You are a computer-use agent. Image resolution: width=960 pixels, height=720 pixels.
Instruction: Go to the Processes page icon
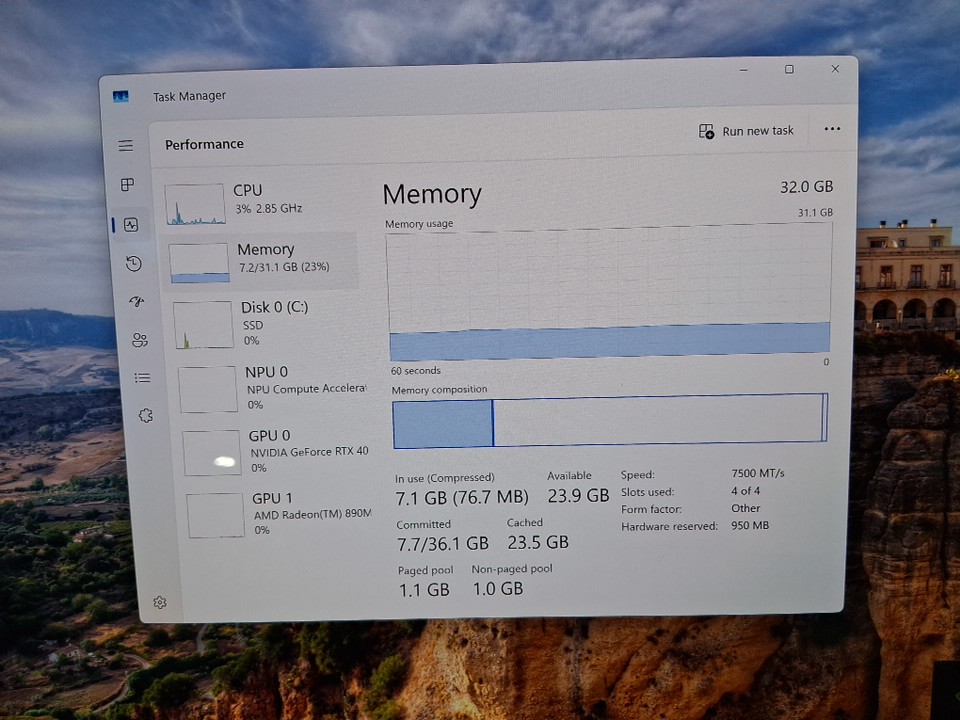128,185
